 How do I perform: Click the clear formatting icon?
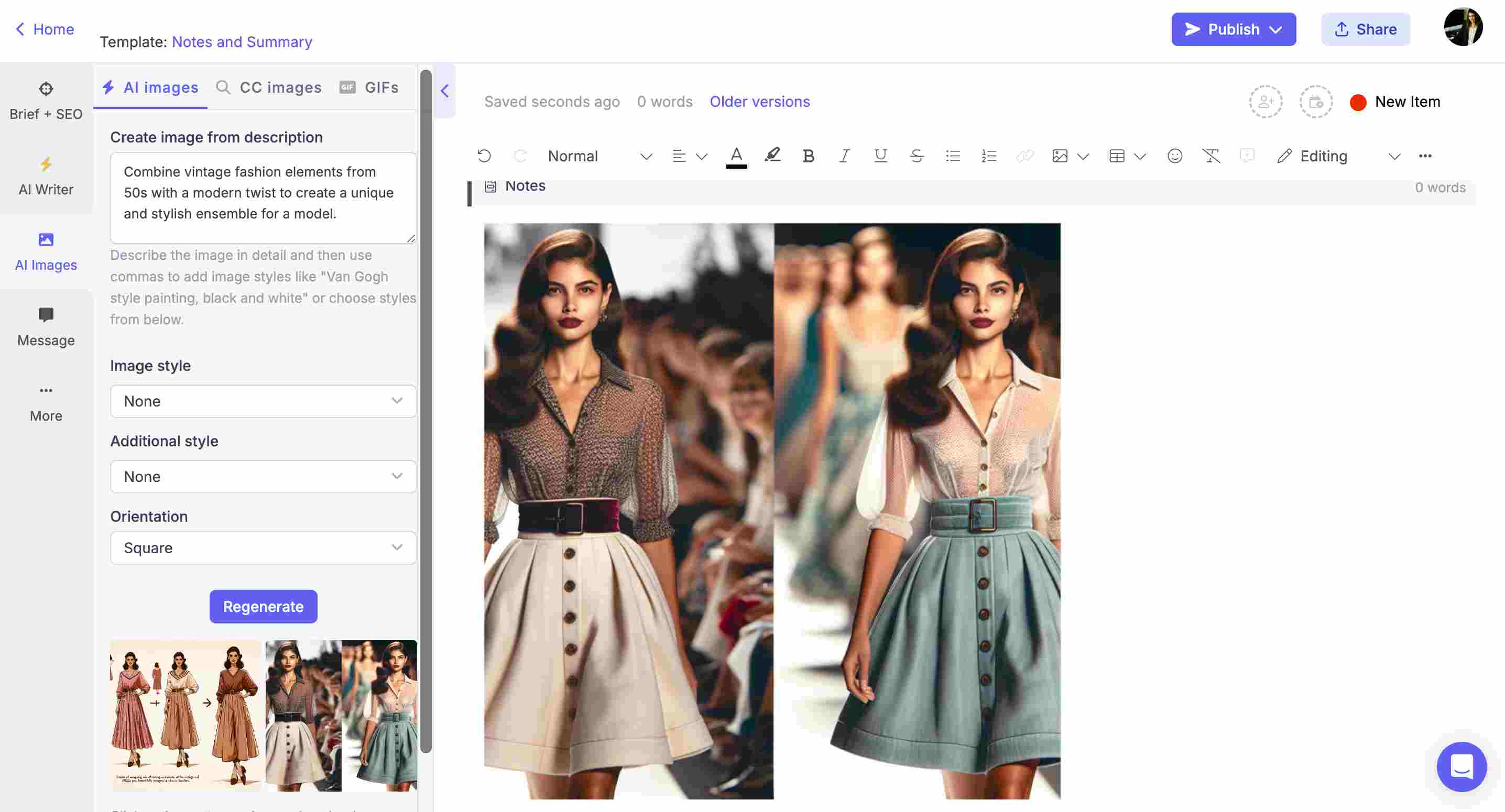coord(1211,156)
